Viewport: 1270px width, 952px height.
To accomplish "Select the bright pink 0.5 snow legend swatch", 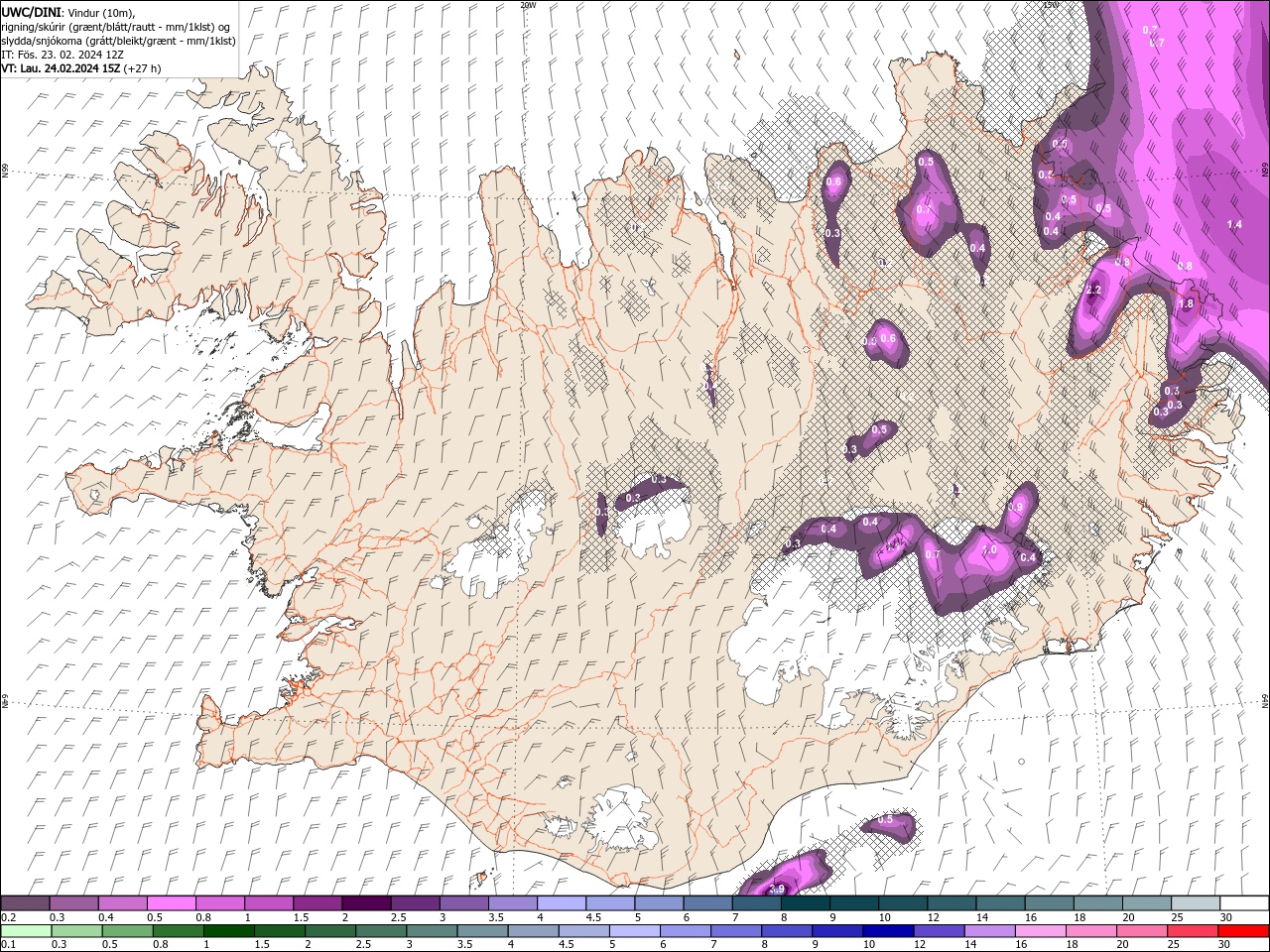I will (x=172, y=903).
